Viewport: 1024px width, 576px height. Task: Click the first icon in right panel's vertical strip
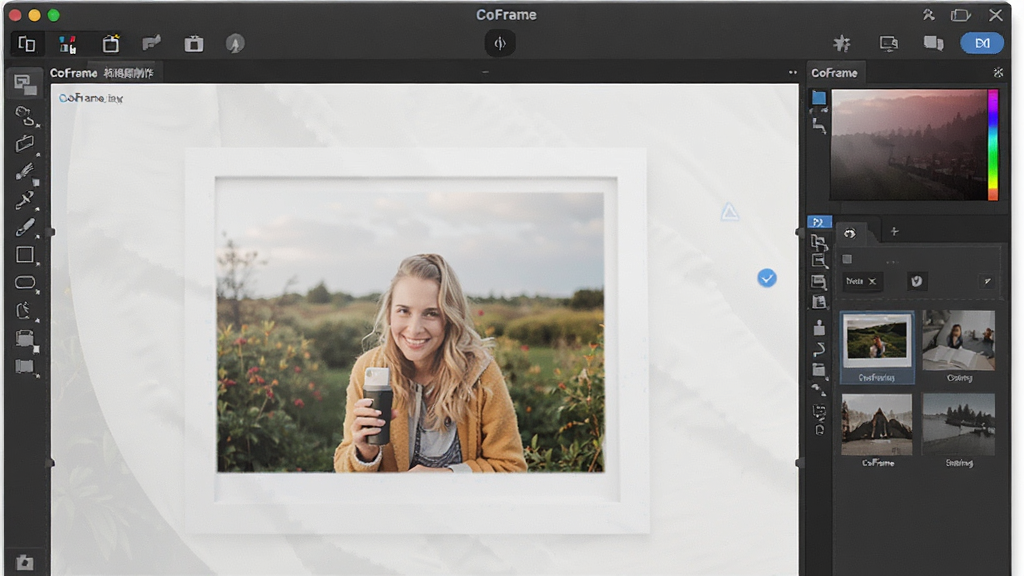tap(819, 242)
